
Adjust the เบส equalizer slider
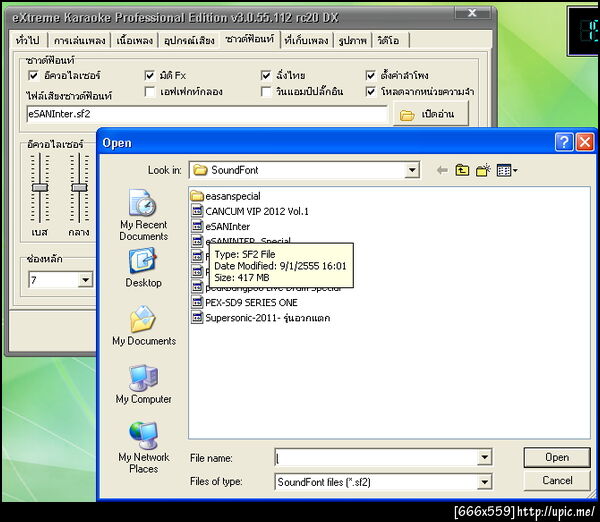pos(39,188)
